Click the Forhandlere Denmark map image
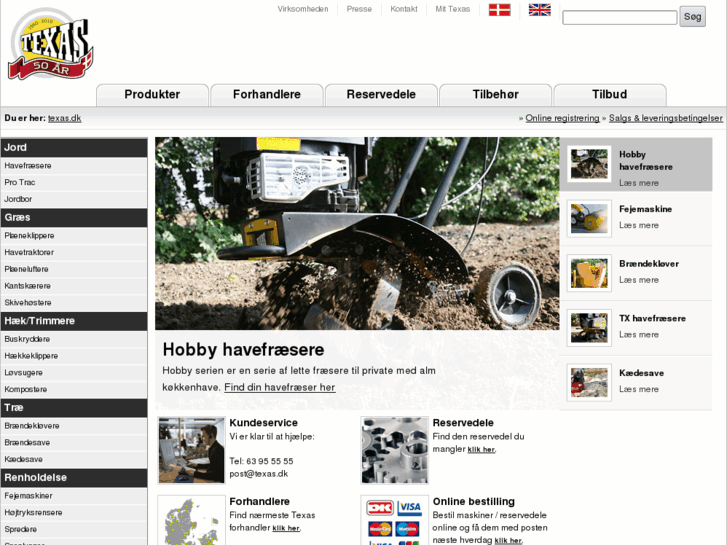This screenshot has height=545, width=727. tap(191, 520)
